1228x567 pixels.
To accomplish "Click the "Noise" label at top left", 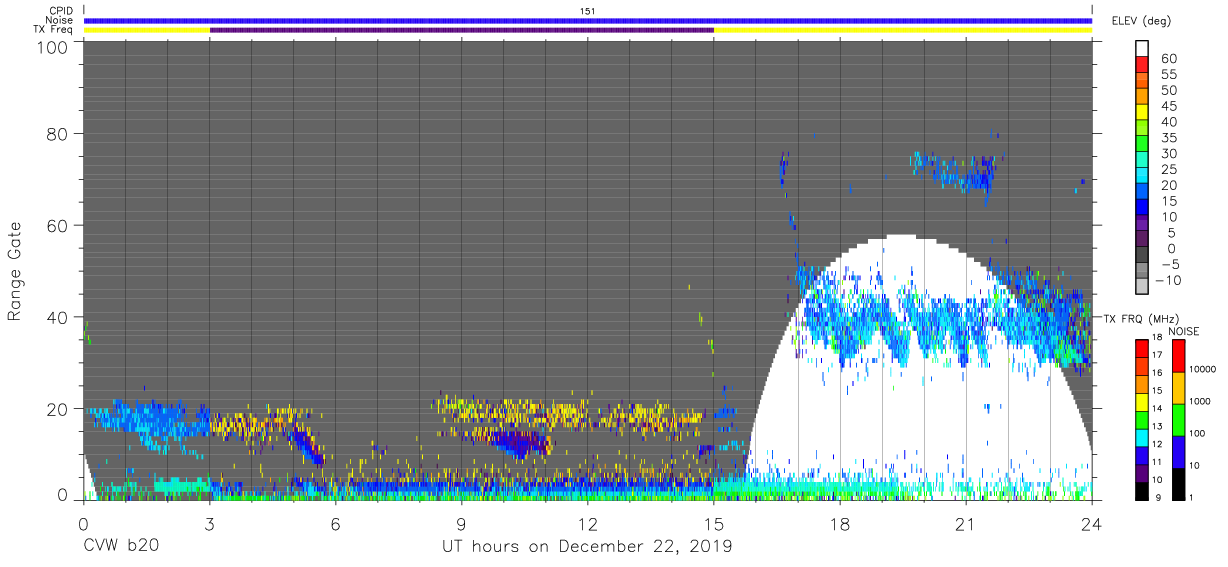I will click(60, 20).
